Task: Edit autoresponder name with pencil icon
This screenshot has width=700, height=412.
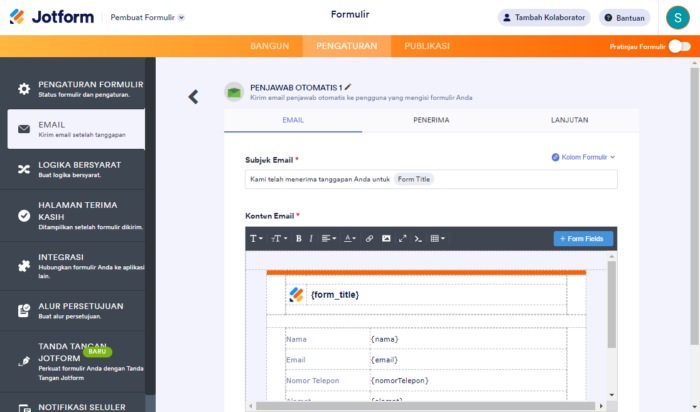Action: [348, 87]
